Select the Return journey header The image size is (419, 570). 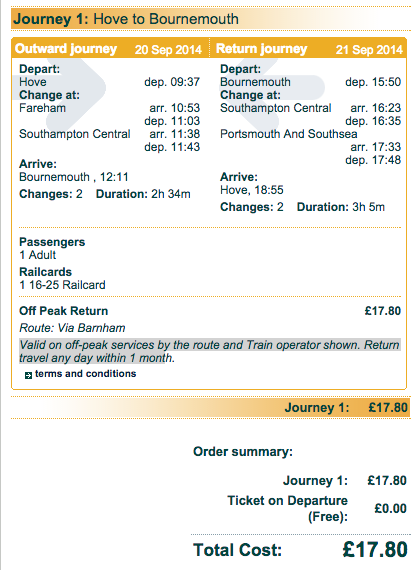click(x=262, y=49)
